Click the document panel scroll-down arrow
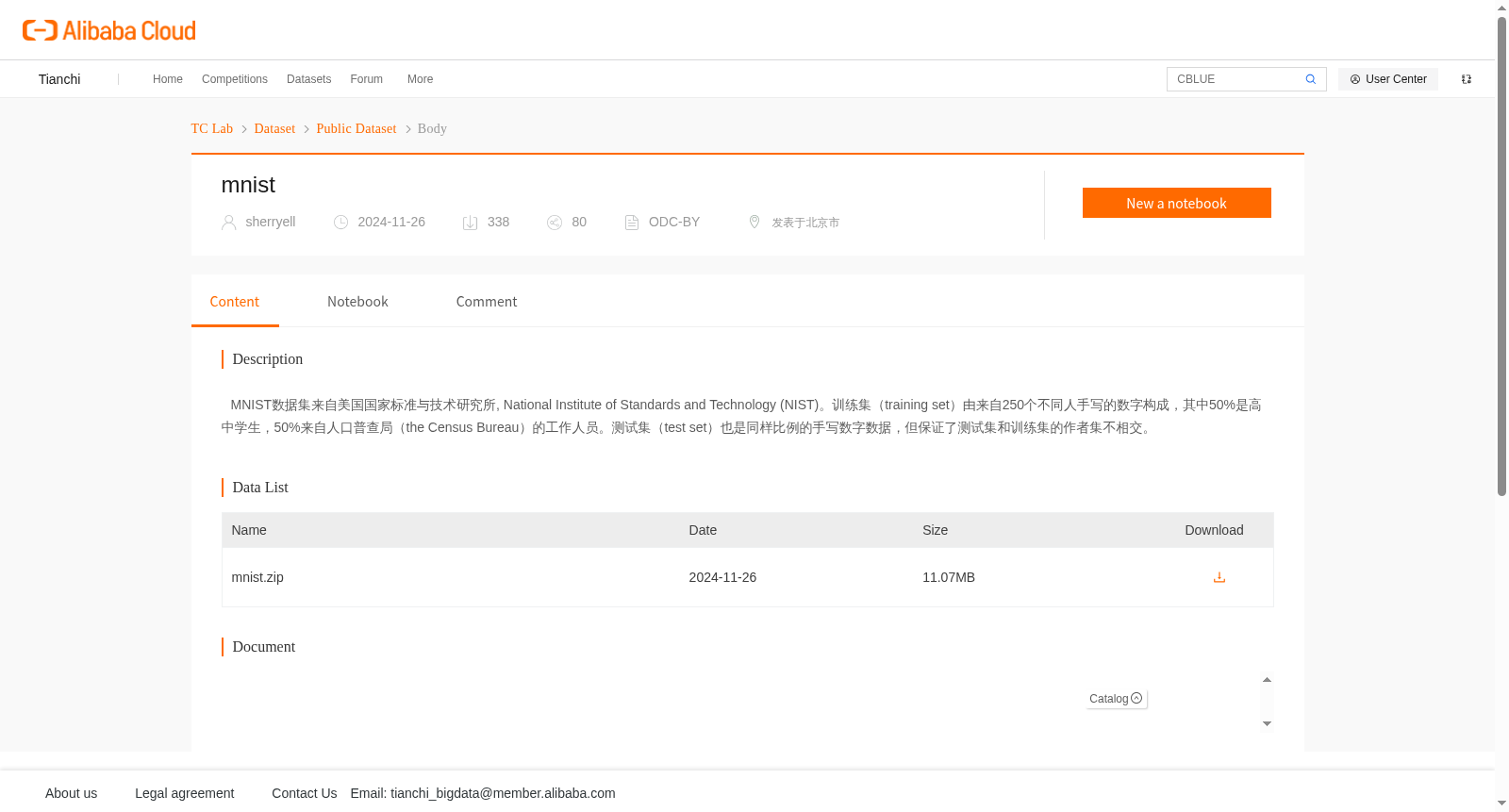This screenshot has width=1509, height=812. 1268,724
